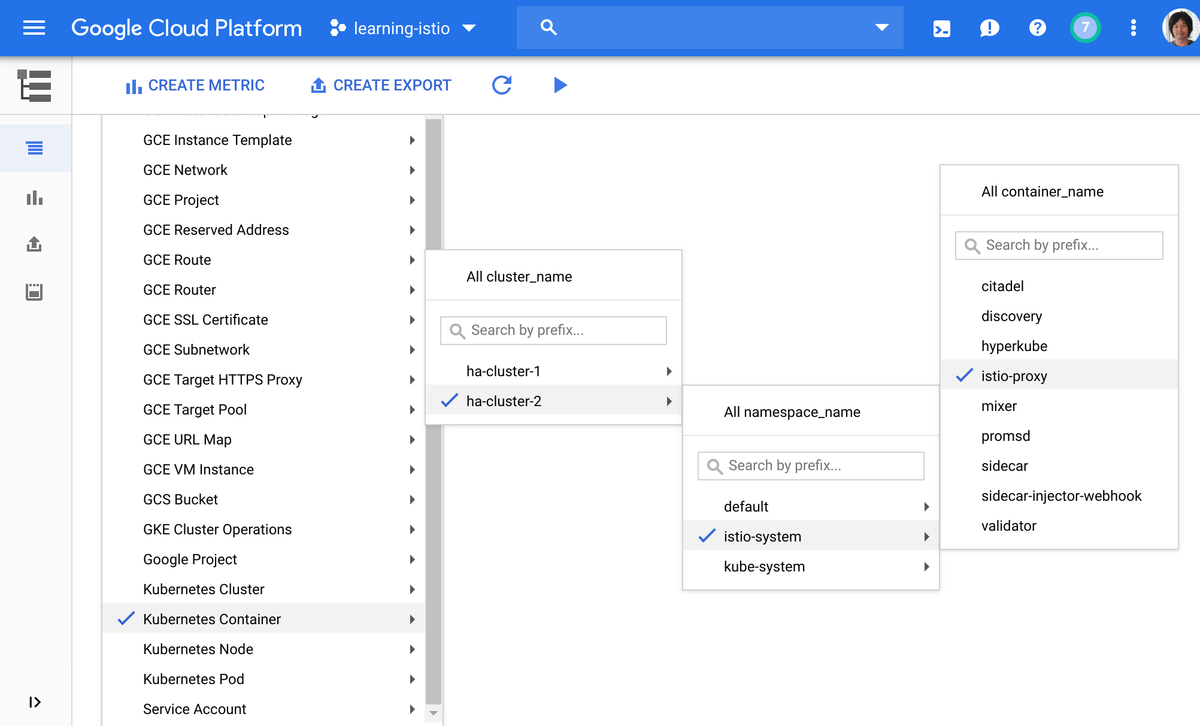This screenshot has width=1200, height=726.
Task: Activate Cloud Shell icon
Action: click(941, 28)
